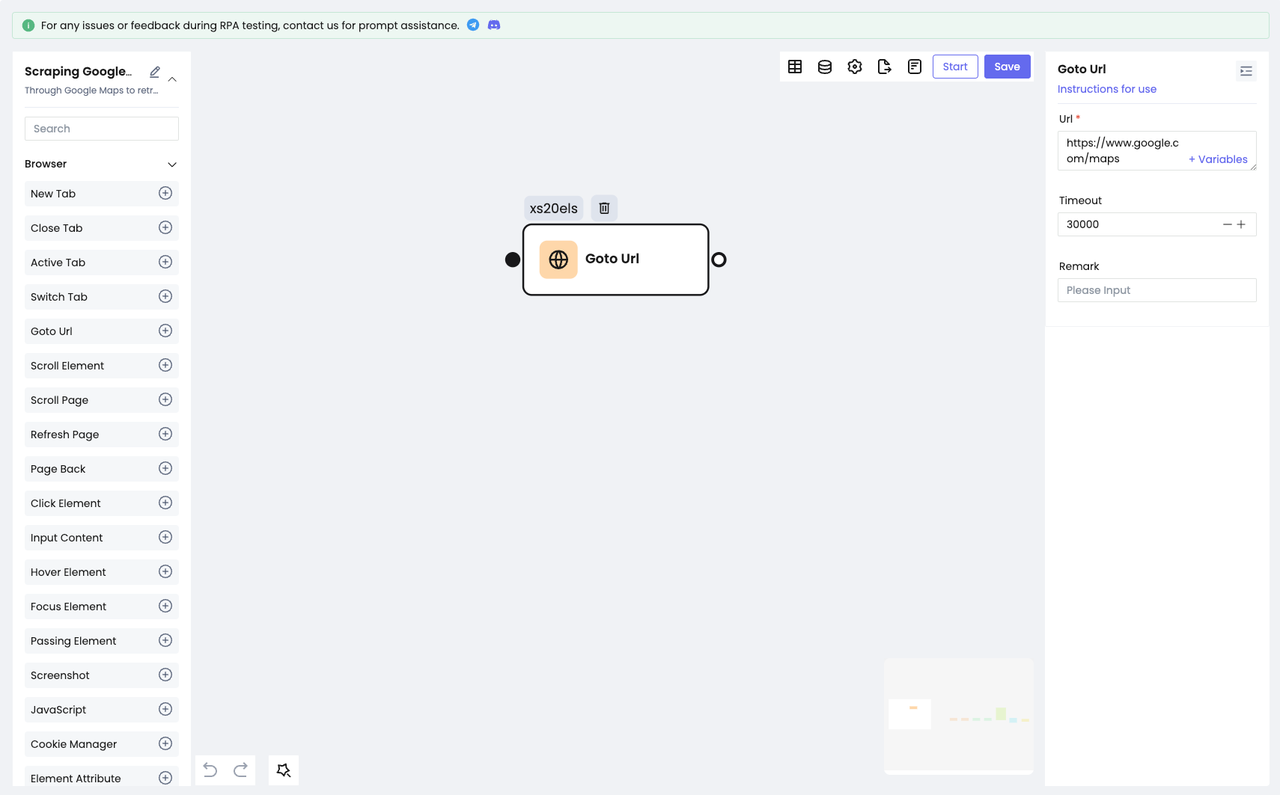This screenshot has height=795, width=1280.
Task: Add Screenshot node with plus icon
Action: [165, 675]
